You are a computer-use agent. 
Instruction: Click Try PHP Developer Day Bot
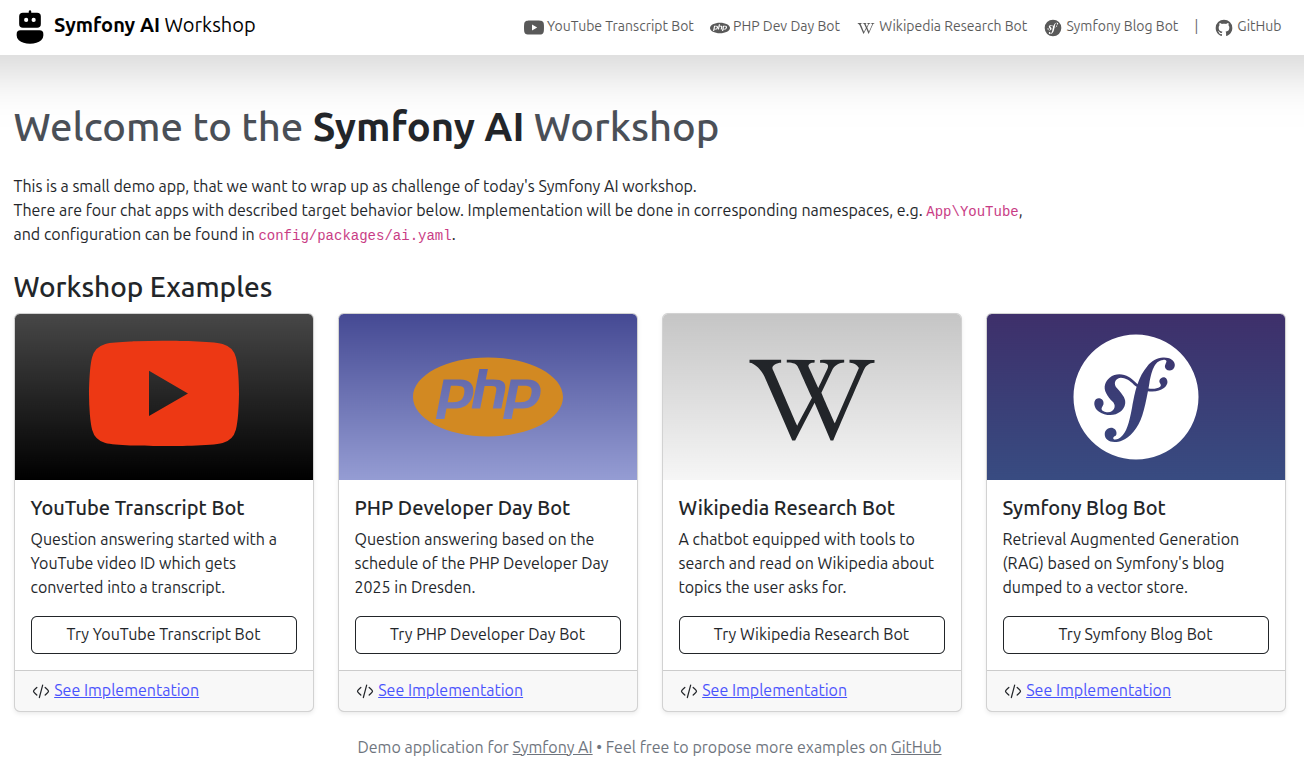487,634
